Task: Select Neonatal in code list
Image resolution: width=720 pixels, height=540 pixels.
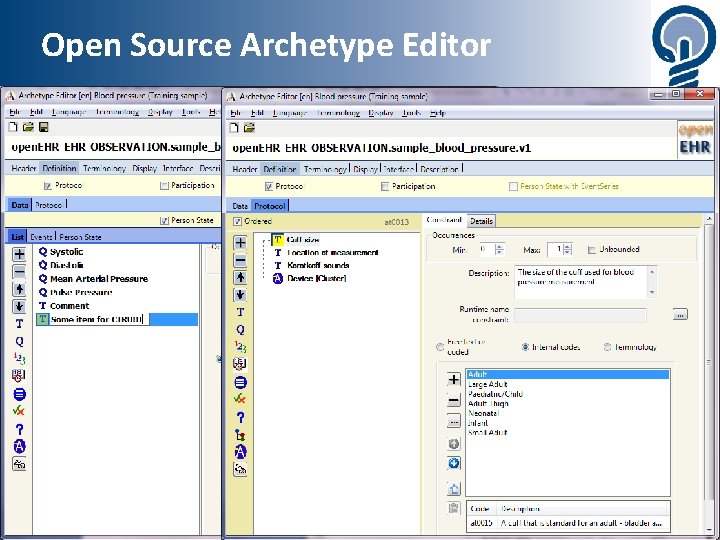Action: tap(484, 413)
